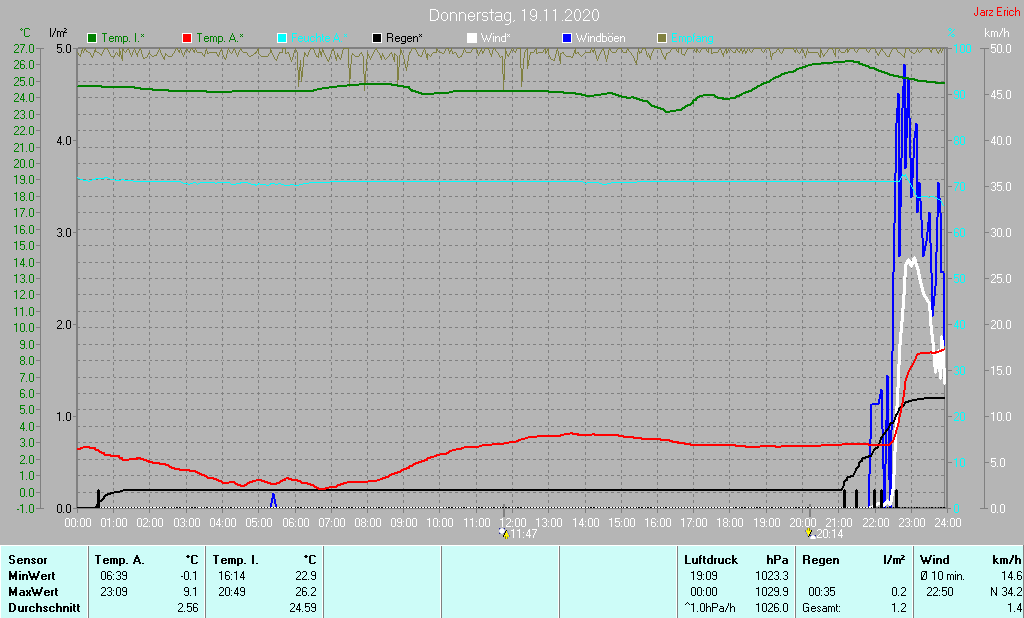
Task: Click the blue Windböen legend square
Action: [567, 38]
